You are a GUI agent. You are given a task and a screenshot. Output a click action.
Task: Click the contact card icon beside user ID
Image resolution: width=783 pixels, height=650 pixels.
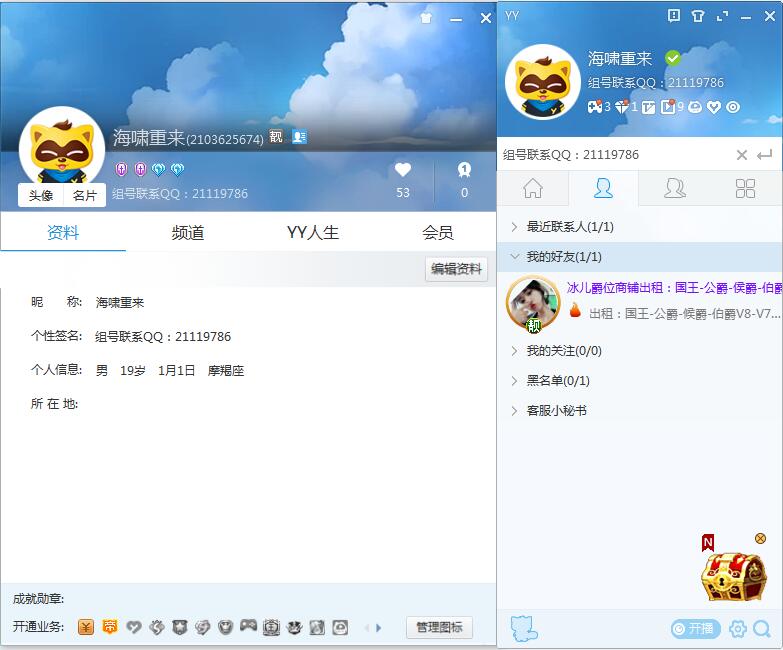299,136
